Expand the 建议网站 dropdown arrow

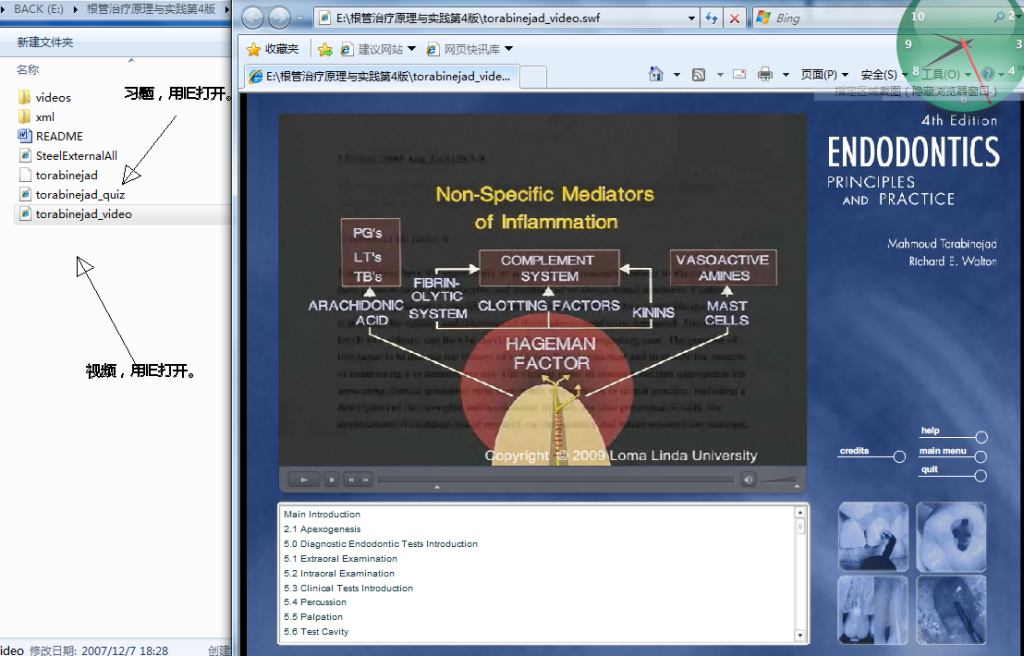pyautogui.click(x=411, y=49)
